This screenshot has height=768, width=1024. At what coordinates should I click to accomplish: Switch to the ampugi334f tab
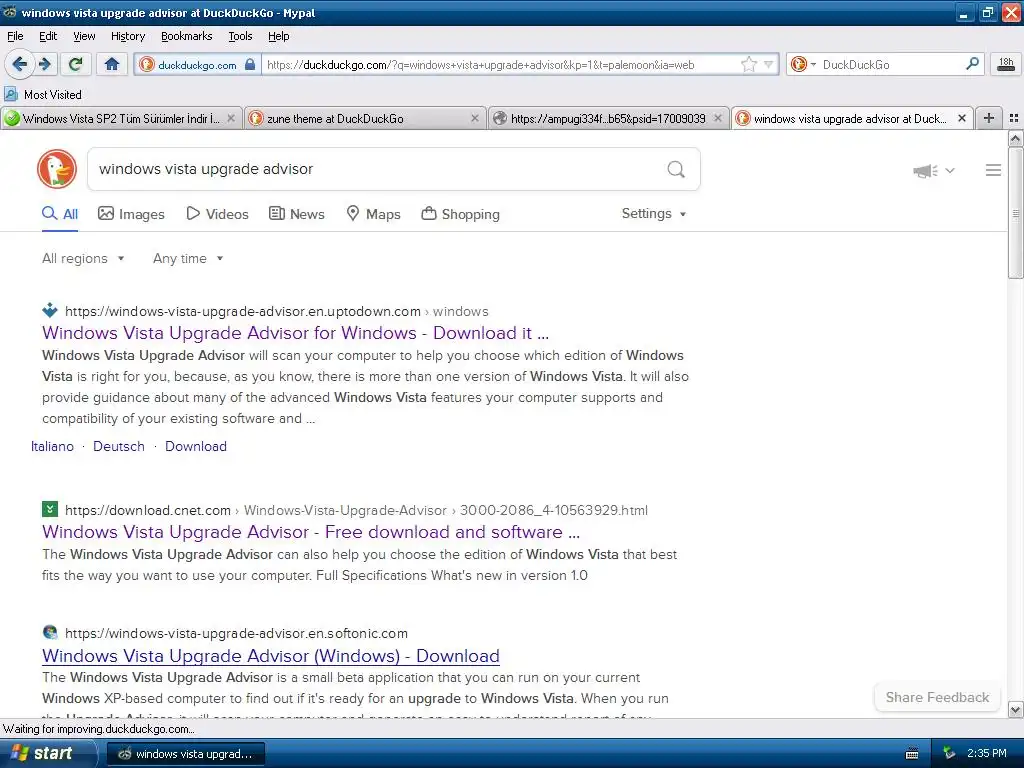click(x=608, y=118)
